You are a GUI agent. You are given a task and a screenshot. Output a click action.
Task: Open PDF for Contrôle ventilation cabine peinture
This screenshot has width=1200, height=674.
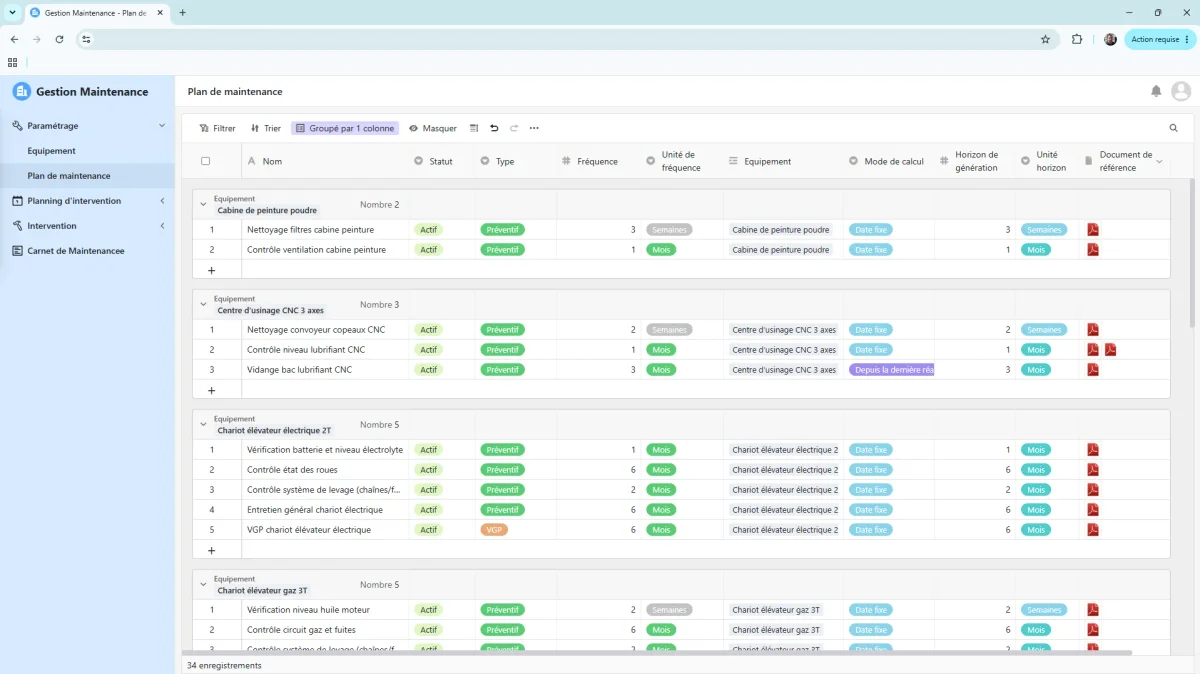tap(1093, 250)
